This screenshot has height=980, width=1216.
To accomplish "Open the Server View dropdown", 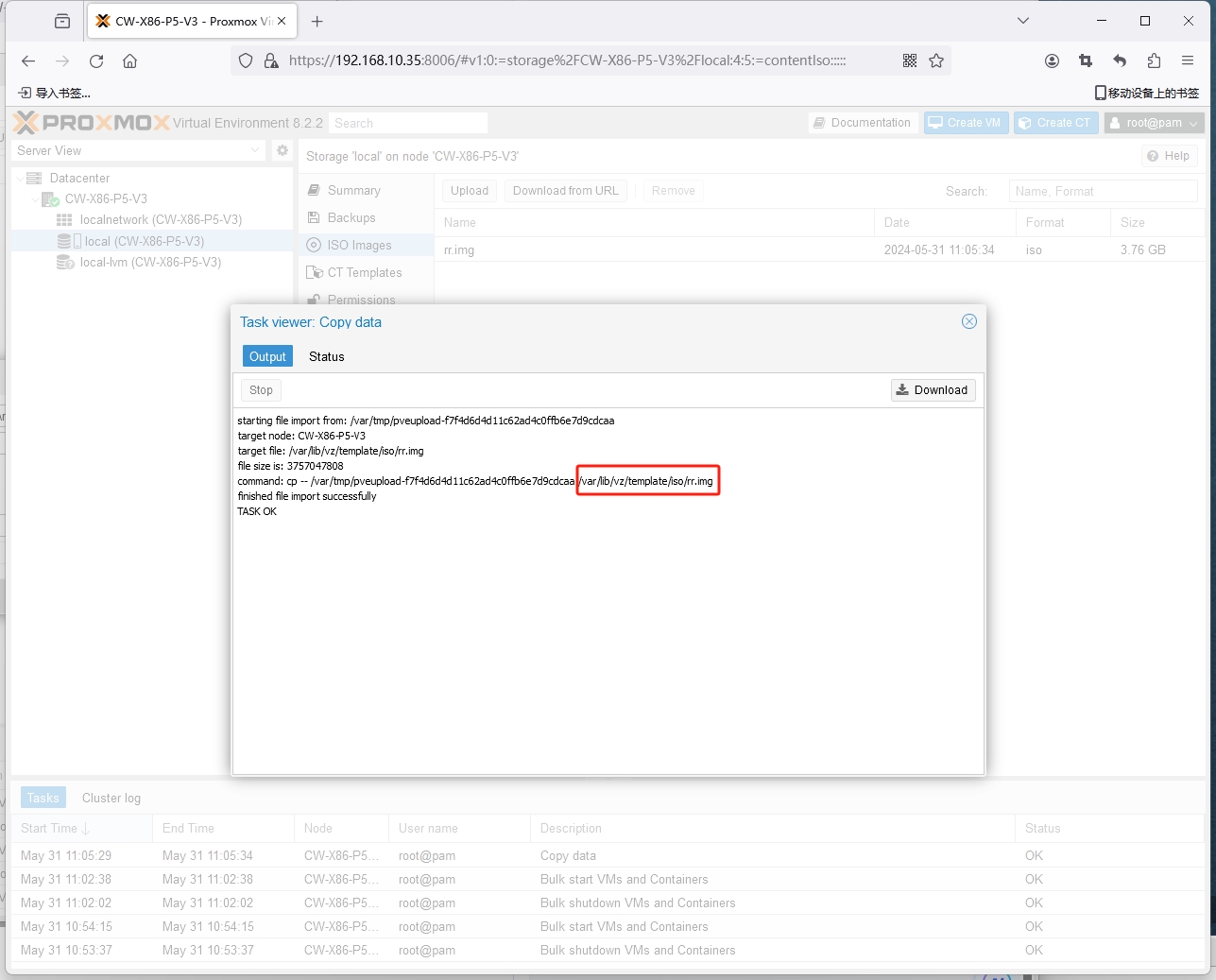I will pos(139,150).
